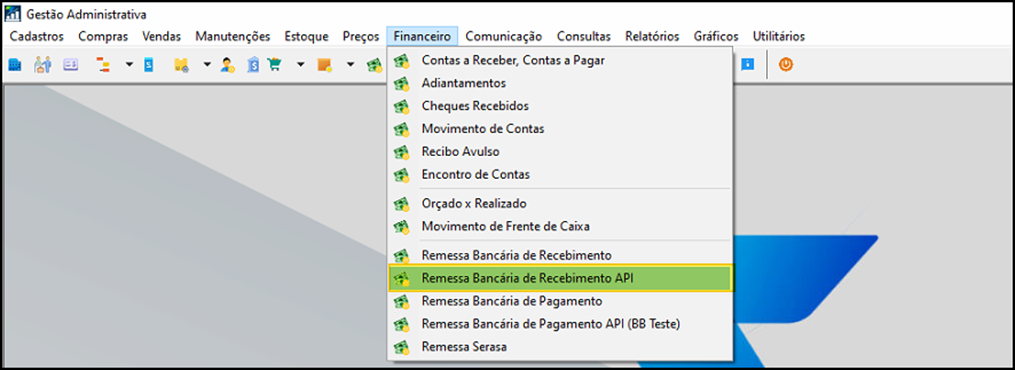
Task: Click the orange sticky note icon
Action: click(x=324, y=65)
